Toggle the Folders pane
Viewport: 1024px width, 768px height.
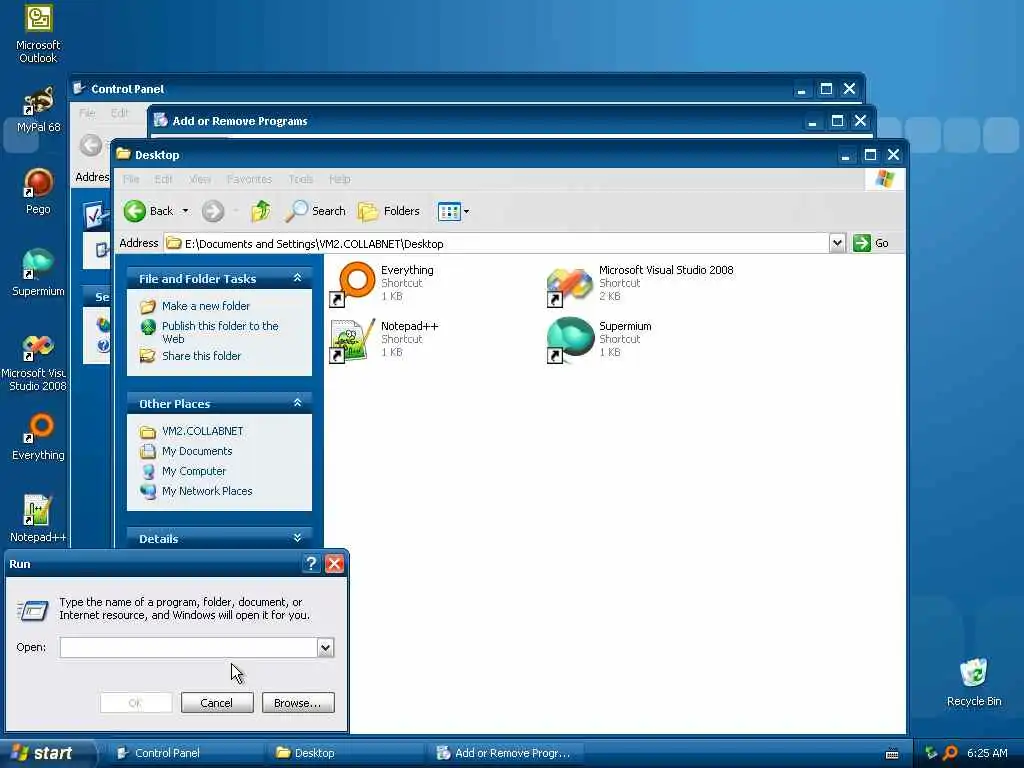click(389, 211)
